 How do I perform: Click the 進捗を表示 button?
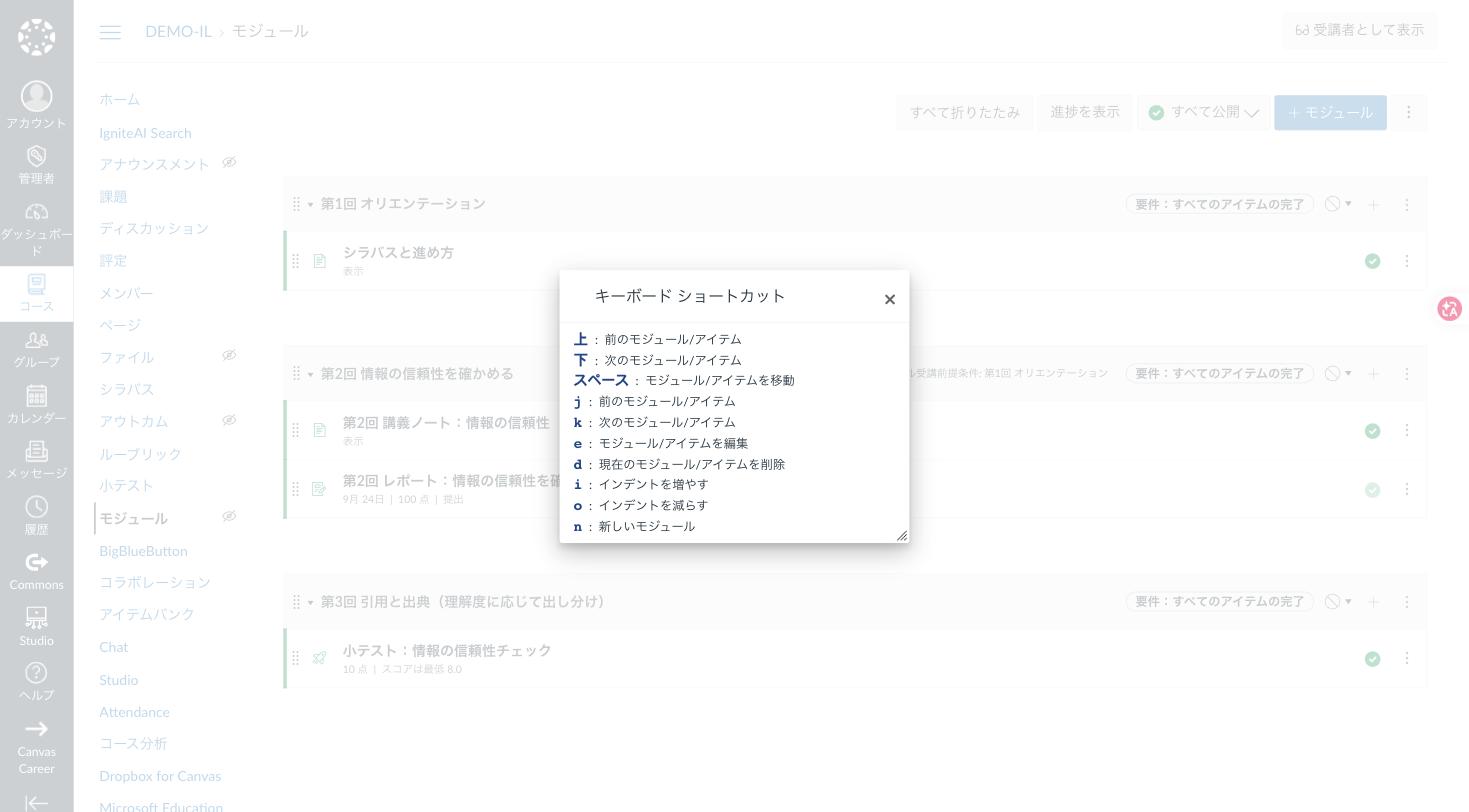pos(1085,112)
